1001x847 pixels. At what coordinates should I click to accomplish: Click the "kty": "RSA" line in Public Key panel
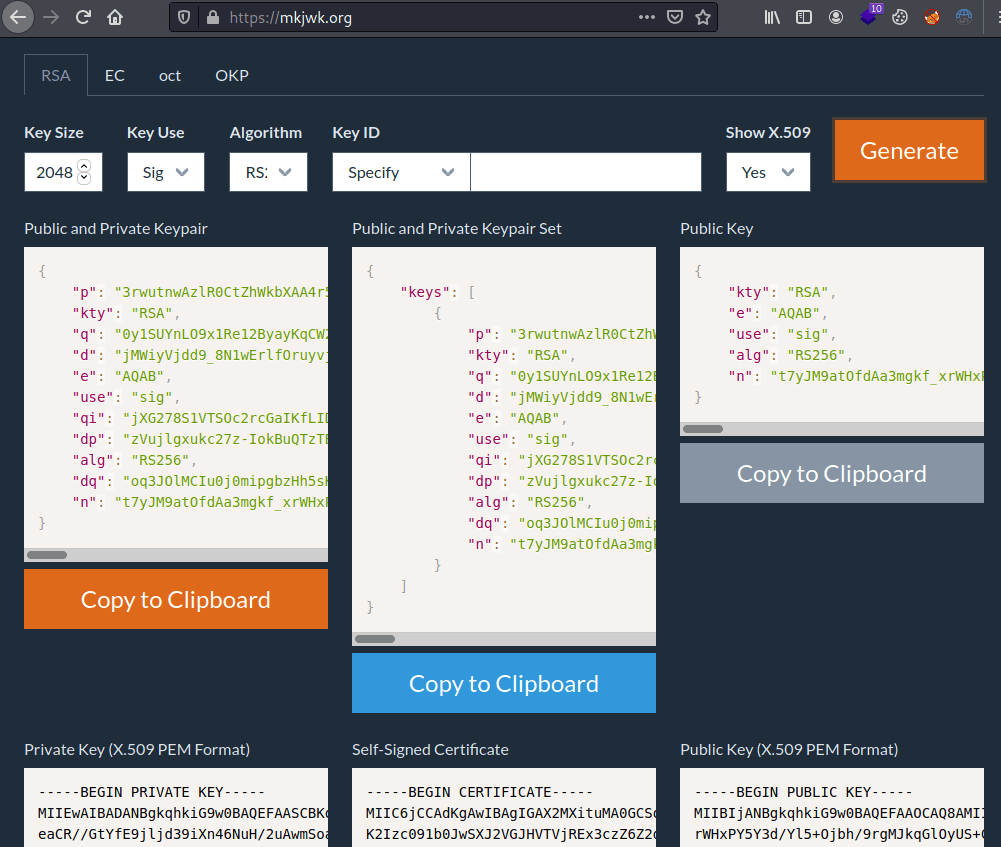[782, 292]
